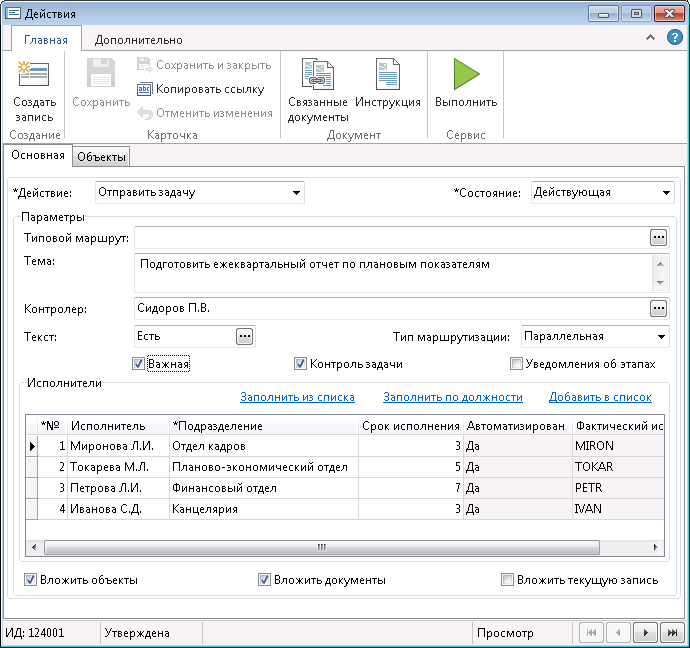The width and height of the screenshot is (690, 648).
Task: Click the window icon in the Действия title bar
Action: click(13, 13)
